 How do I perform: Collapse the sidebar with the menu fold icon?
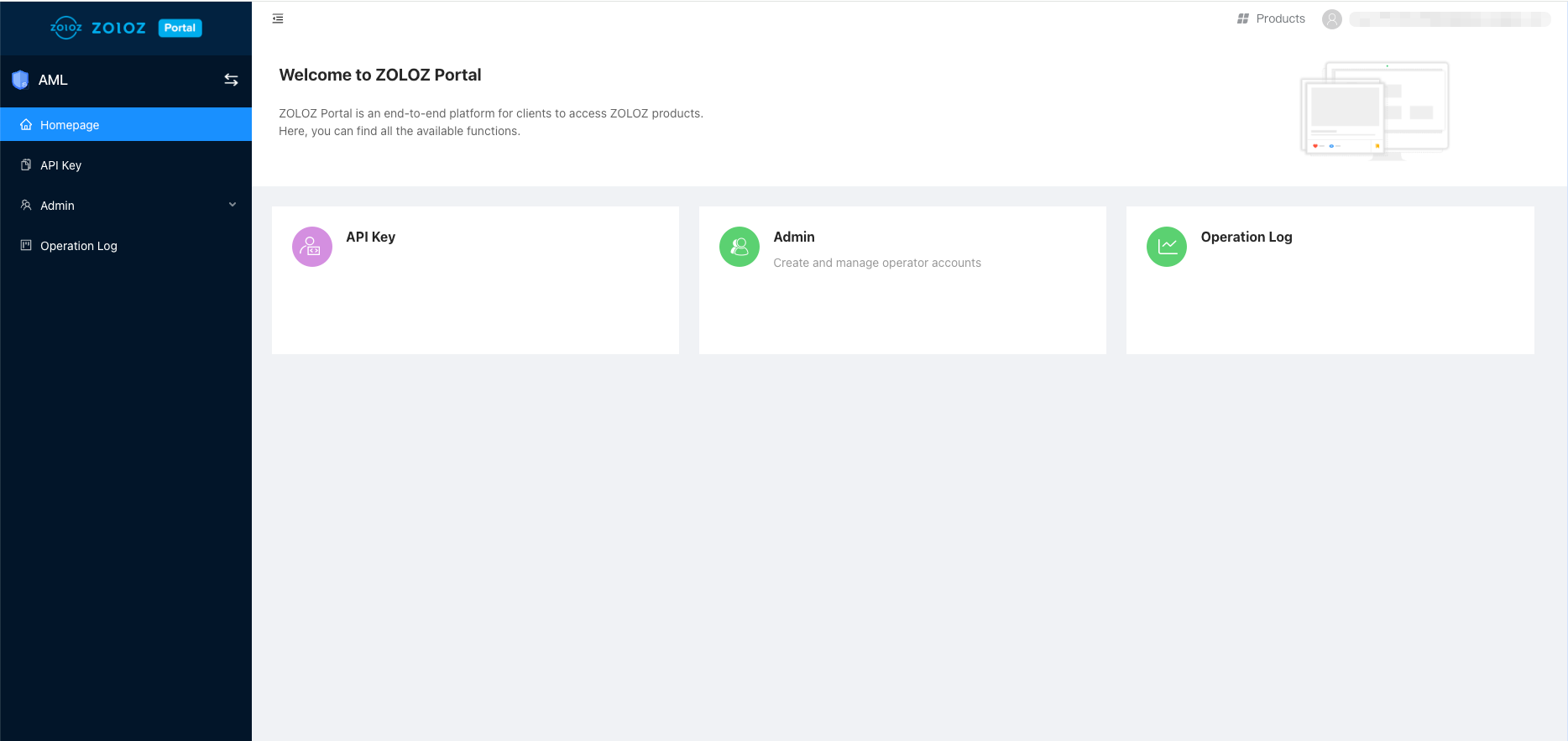(x=278, y=18)
